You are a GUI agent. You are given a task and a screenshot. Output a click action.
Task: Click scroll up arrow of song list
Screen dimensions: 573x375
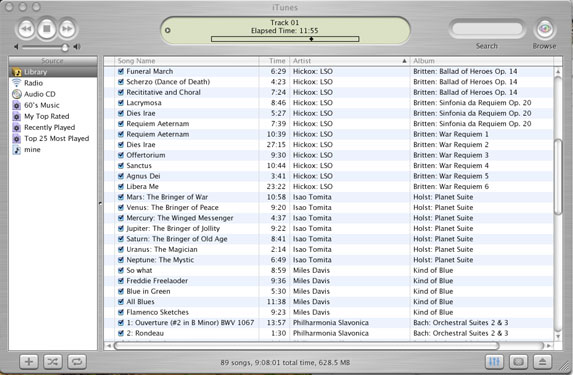(x=558, y=72)
